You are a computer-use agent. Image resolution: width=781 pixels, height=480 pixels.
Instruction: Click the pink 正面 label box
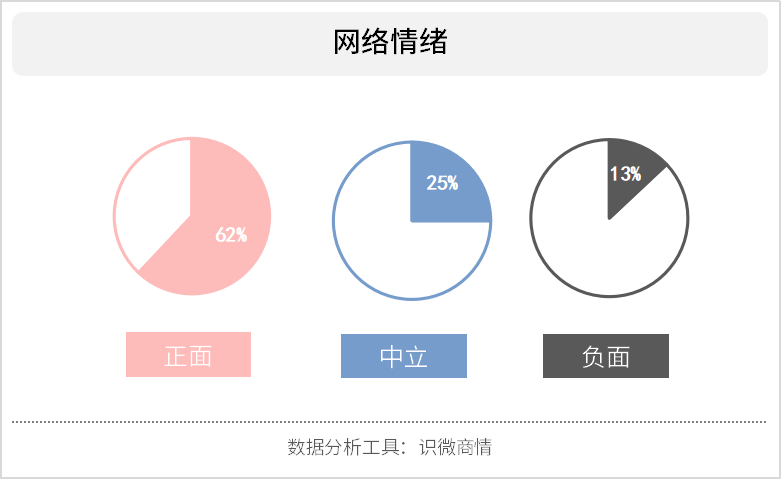188,355
